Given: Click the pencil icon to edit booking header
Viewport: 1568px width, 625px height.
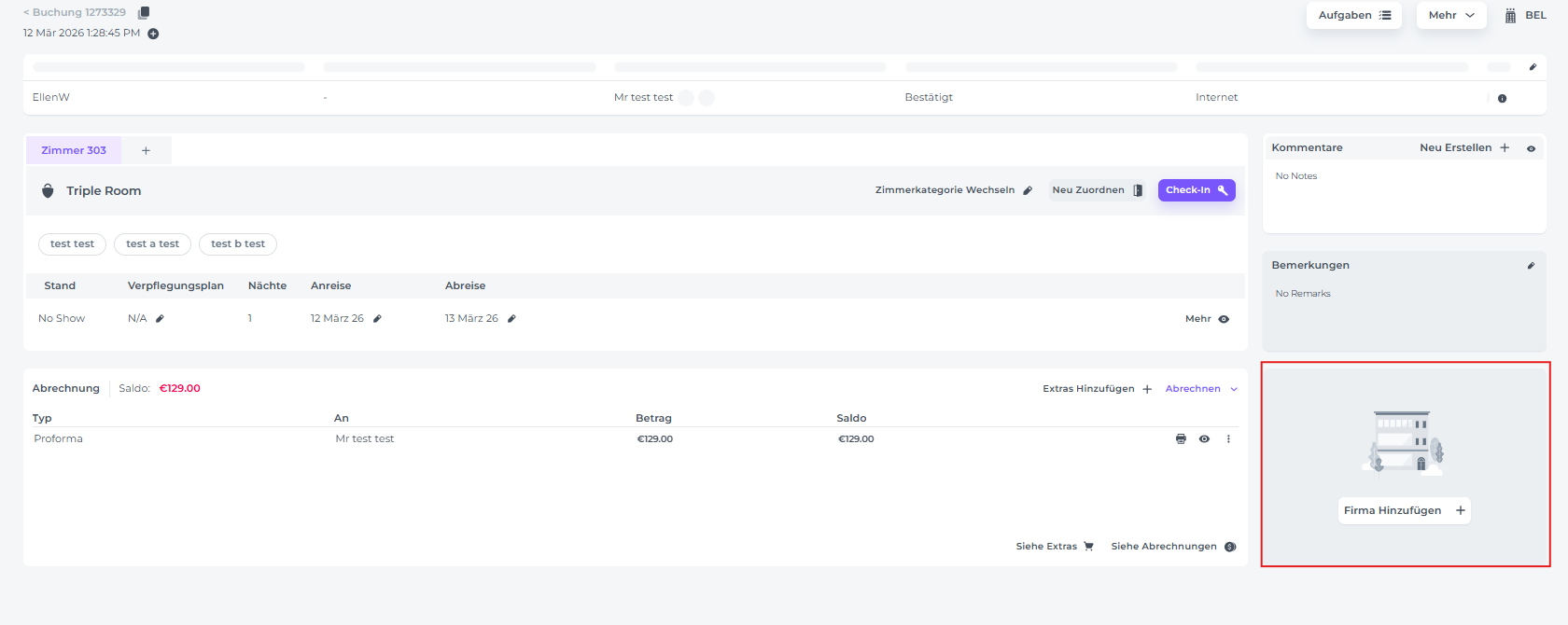Looking at the screenshot, I should point(1532,67).
